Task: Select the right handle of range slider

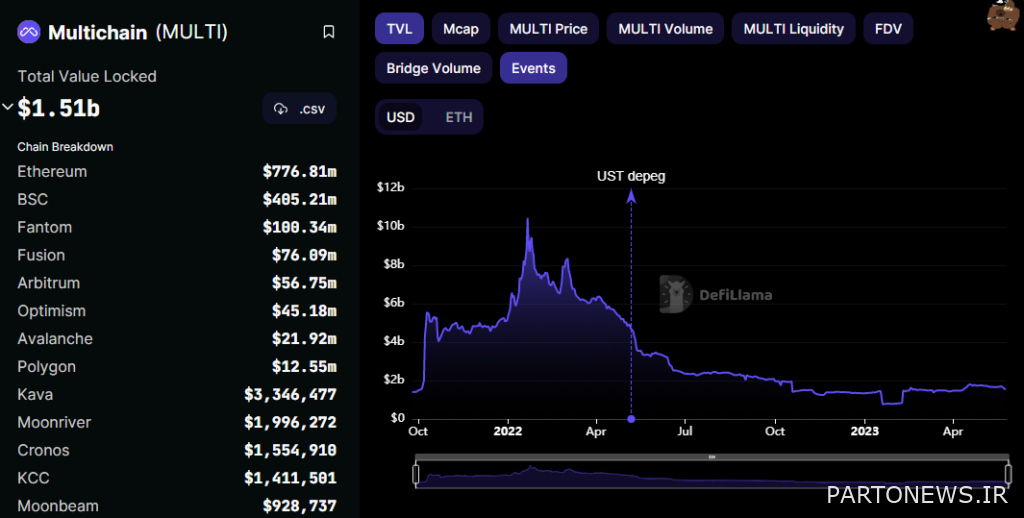Action: coord(1006,474)
